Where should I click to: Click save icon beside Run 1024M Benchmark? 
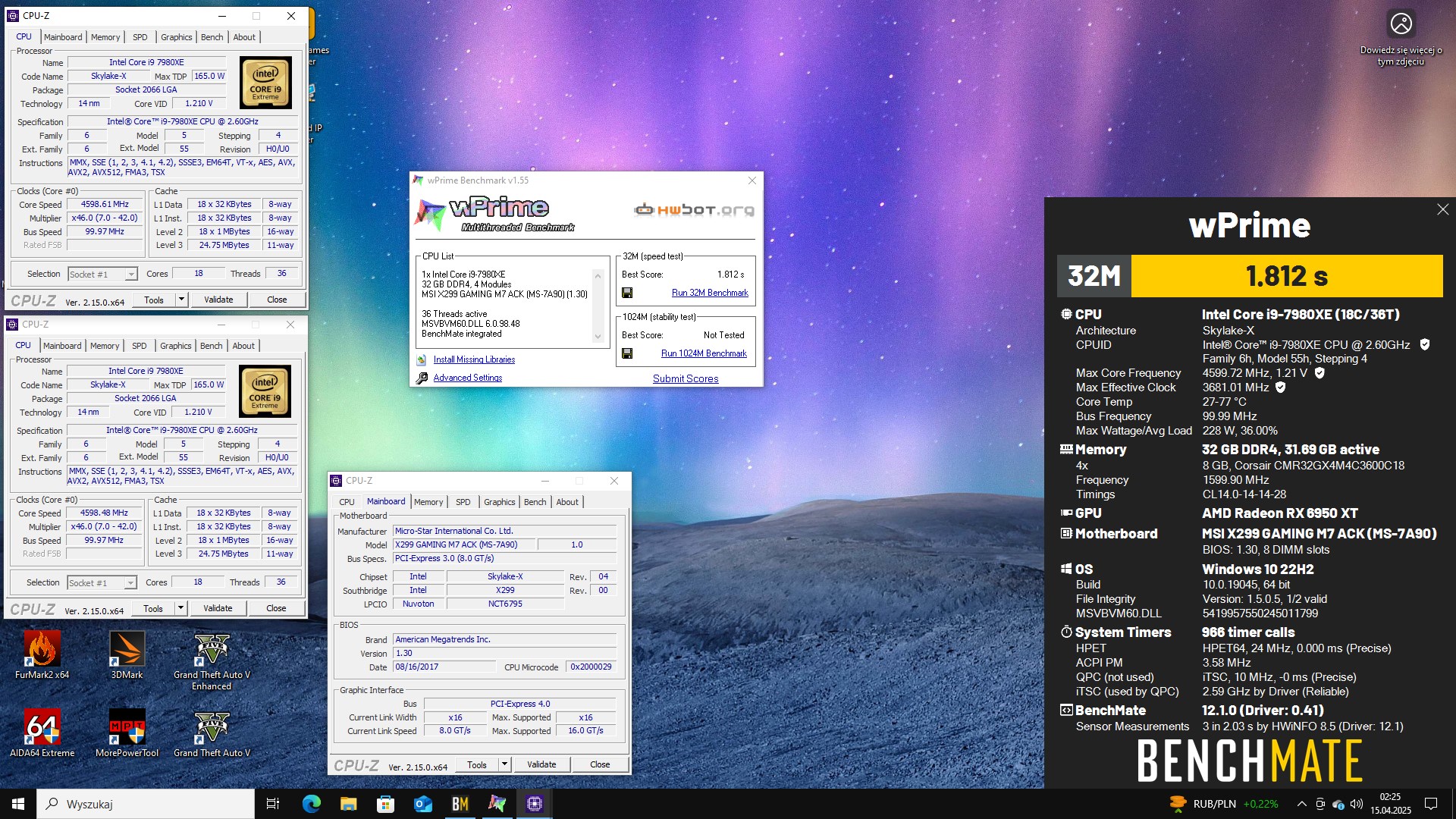click(627, 353)
